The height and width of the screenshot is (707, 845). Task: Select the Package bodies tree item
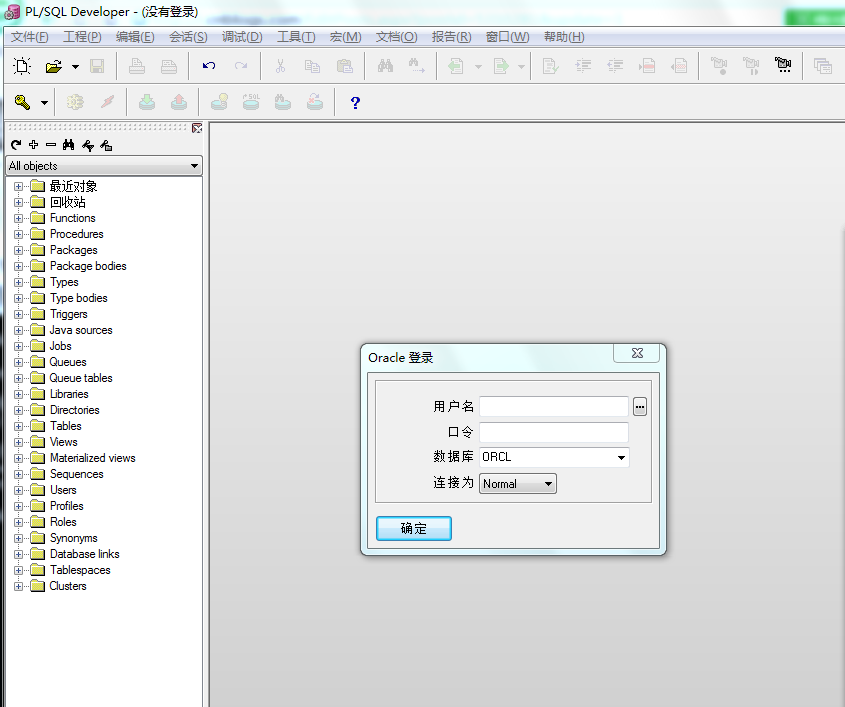88,266
